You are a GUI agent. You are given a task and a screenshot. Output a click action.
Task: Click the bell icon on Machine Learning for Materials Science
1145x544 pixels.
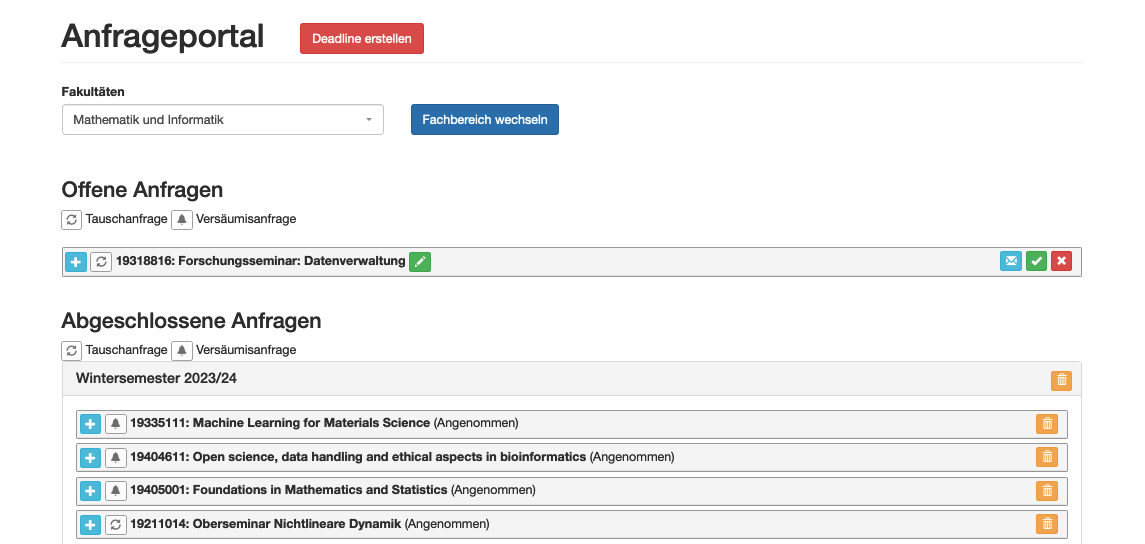coord(115,424)
